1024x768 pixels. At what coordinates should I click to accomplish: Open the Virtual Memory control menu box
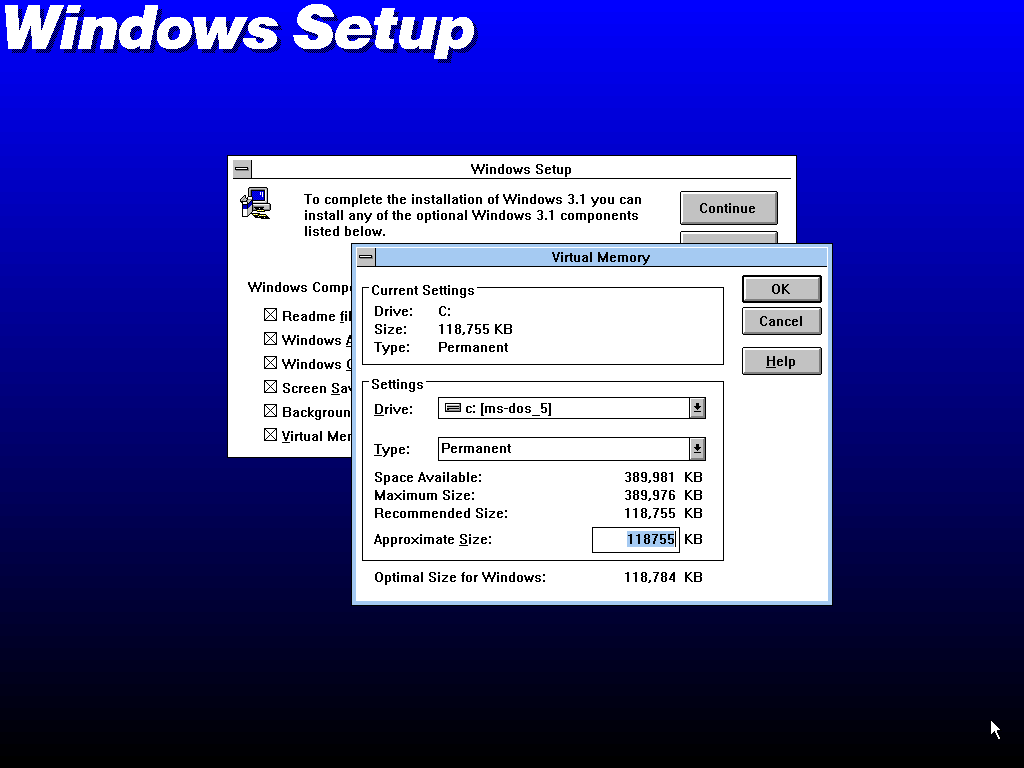point(366,257)
